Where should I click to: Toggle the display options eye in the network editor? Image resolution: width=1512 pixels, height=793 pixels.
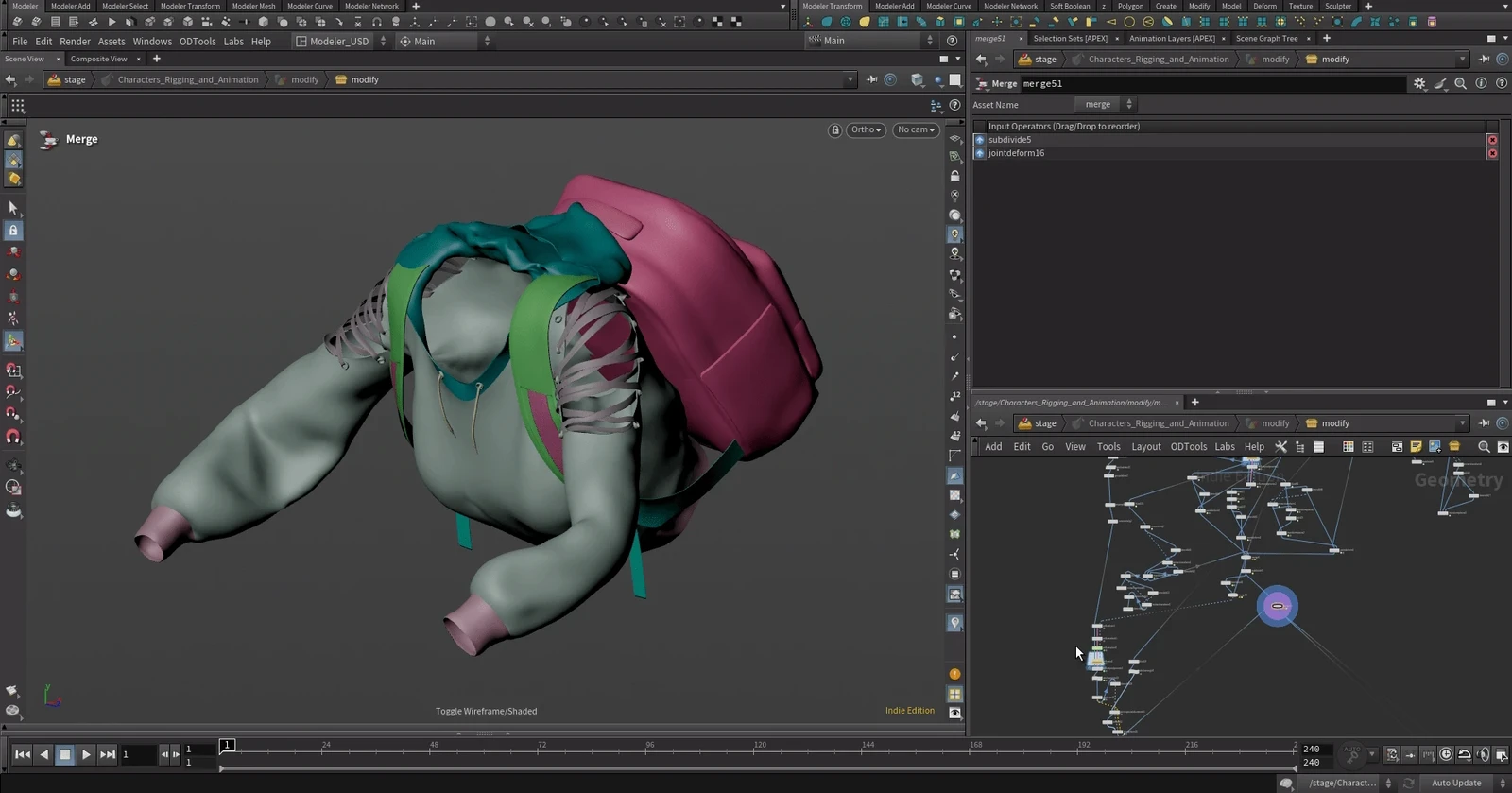[x=1503, y=447]
